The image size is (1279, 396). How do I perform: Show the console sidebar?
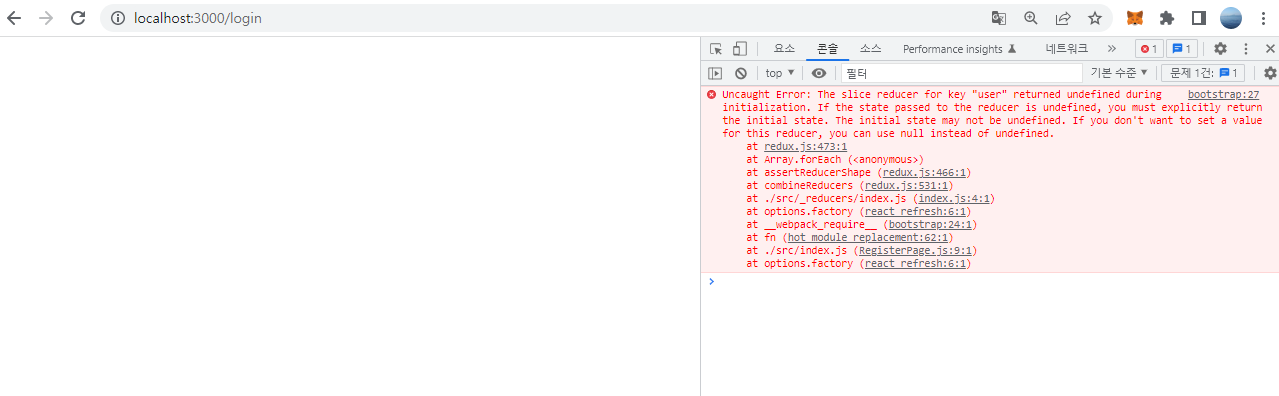(715, 73)
